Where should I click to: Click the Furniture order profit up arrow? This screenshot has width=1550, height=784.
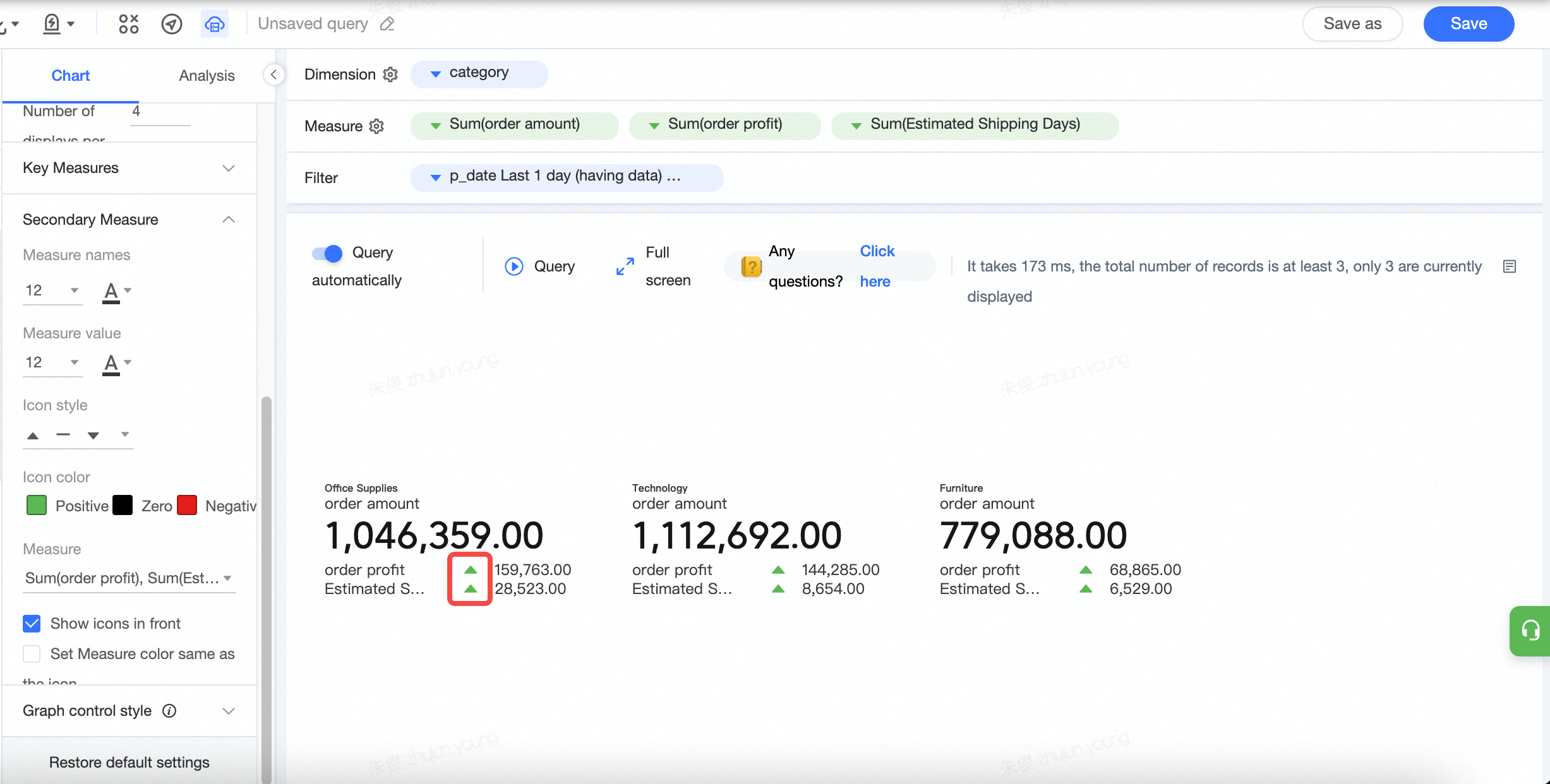(1086, 570)
